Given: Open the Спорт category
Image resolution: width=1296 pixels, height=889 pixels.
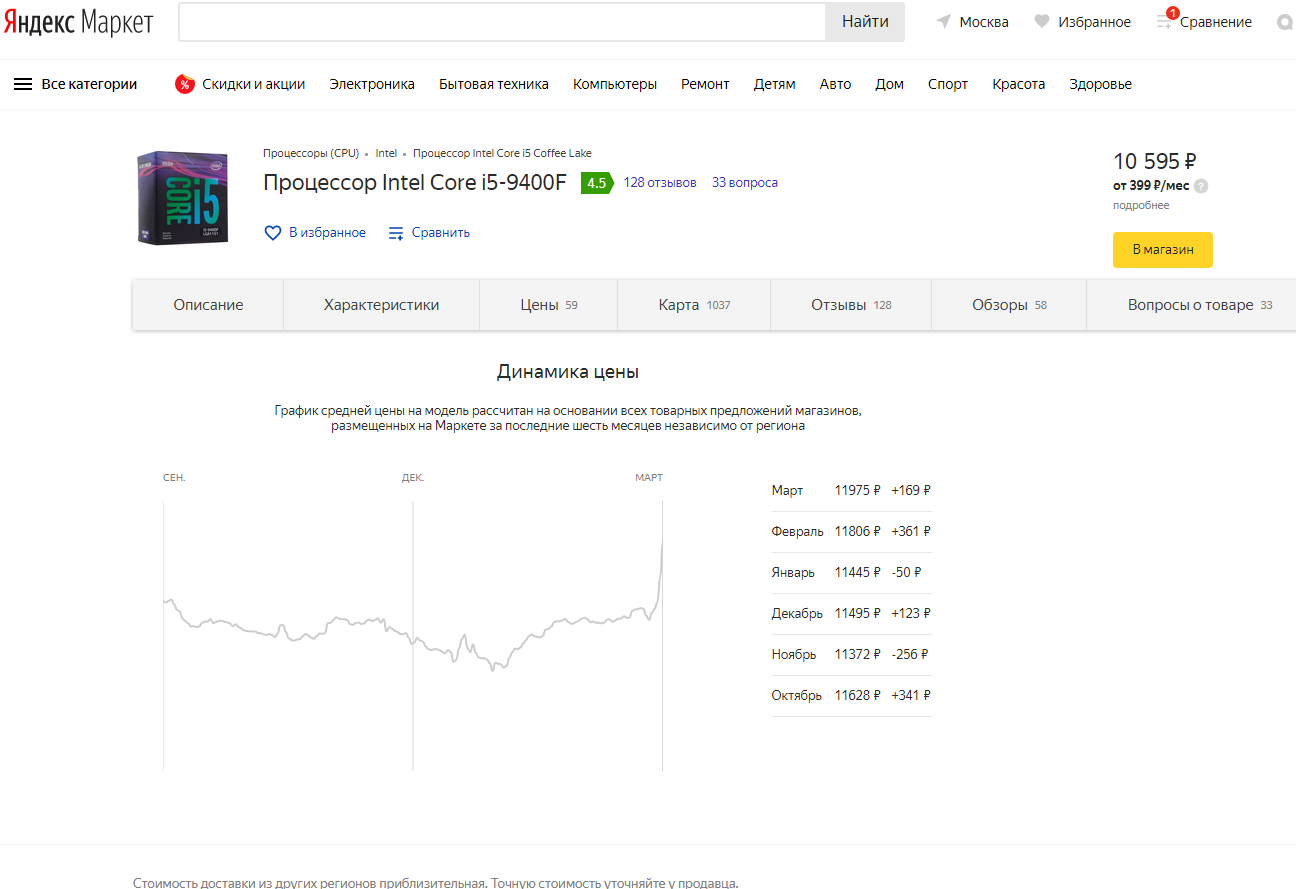Looking at the screenshot, I should [948, 84].
